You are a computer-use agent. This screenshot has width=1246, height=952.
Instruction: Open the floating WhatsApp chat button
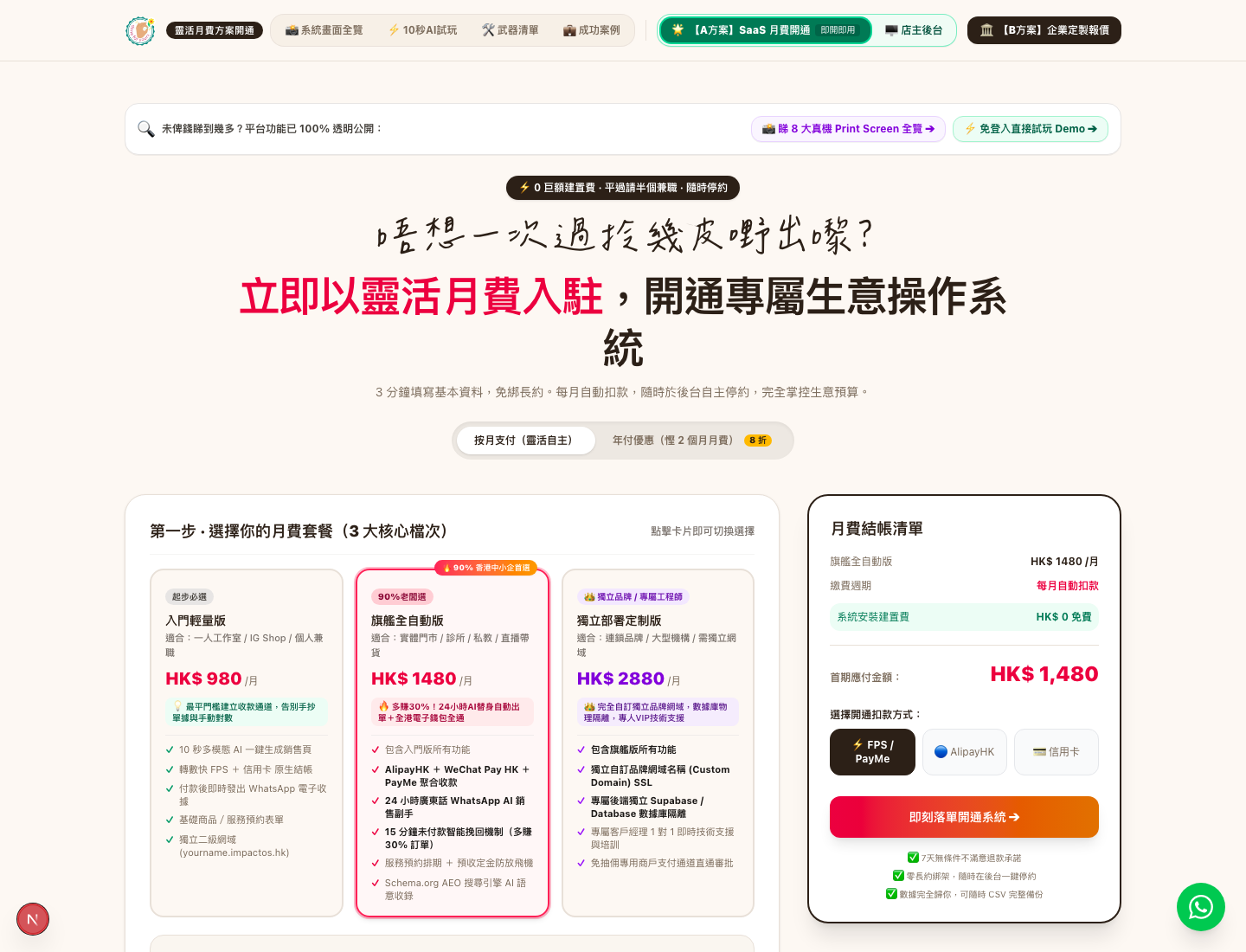pos(1201,907)
